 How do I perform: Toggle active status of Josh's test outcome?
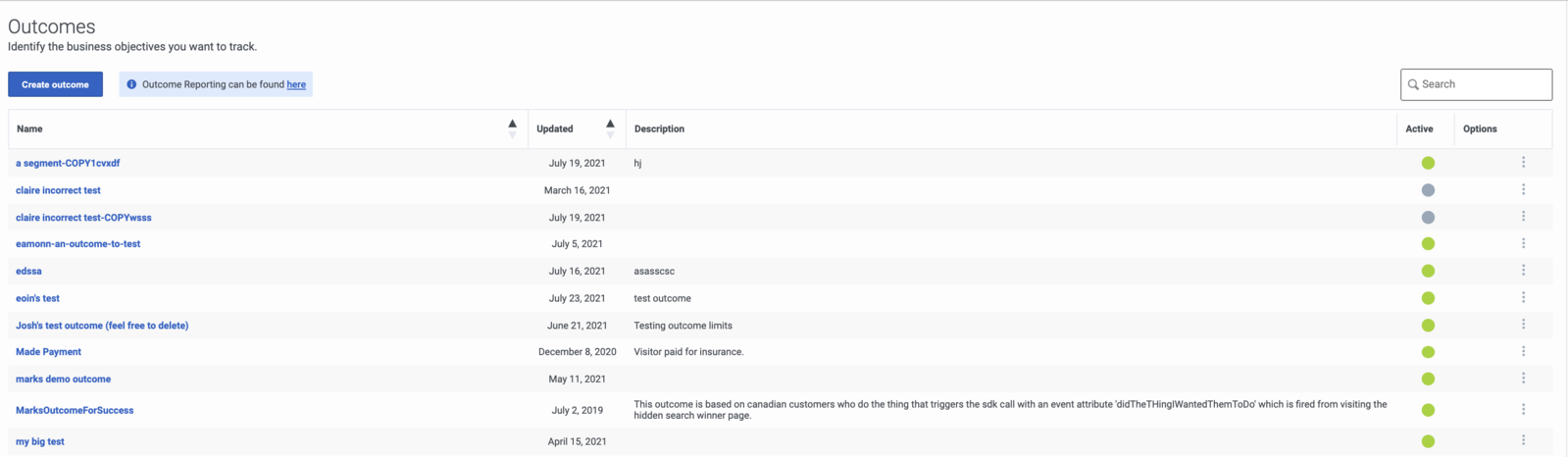(x=1428, y=325)
